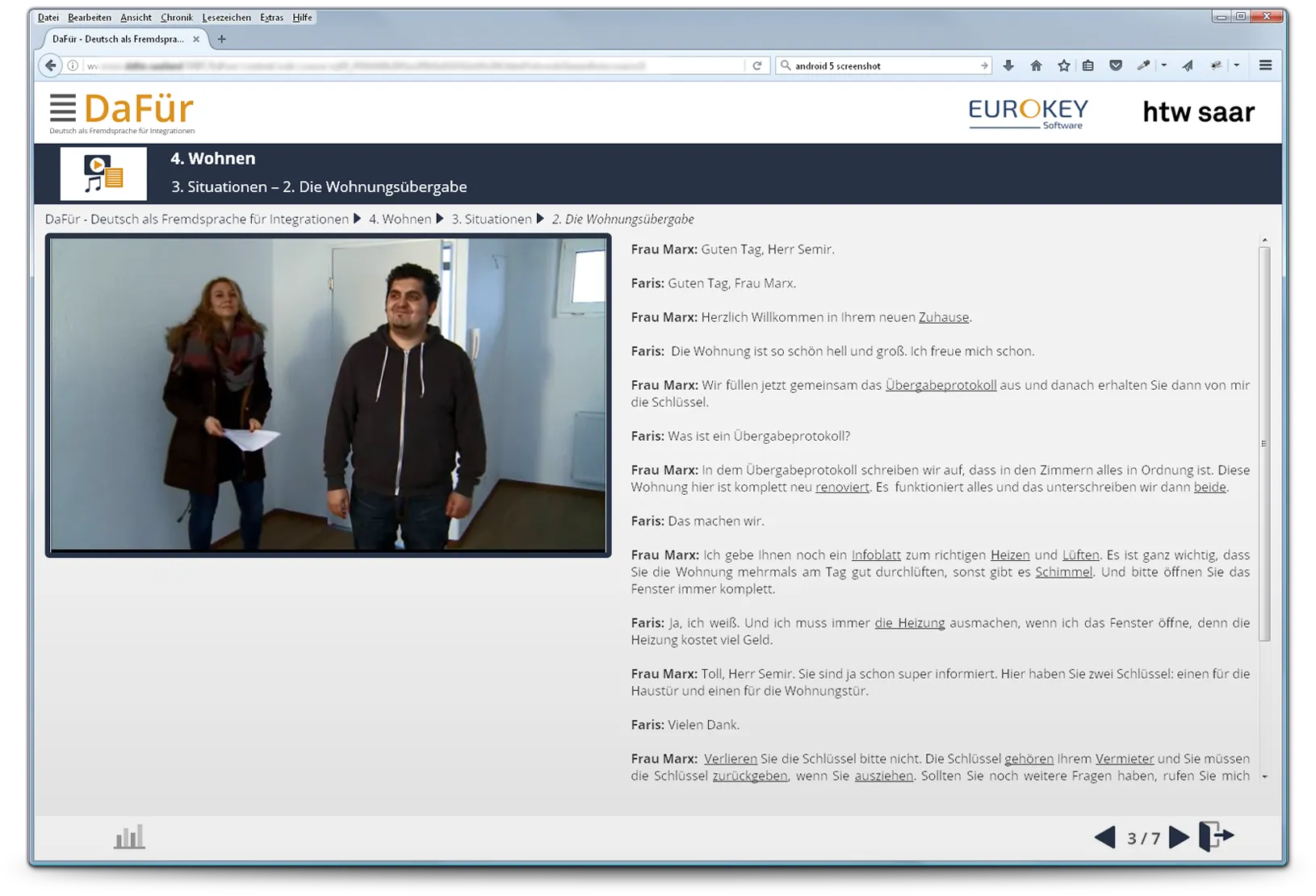Go to the previous page arrow

pyautogui.click(x=1104, y=837)
